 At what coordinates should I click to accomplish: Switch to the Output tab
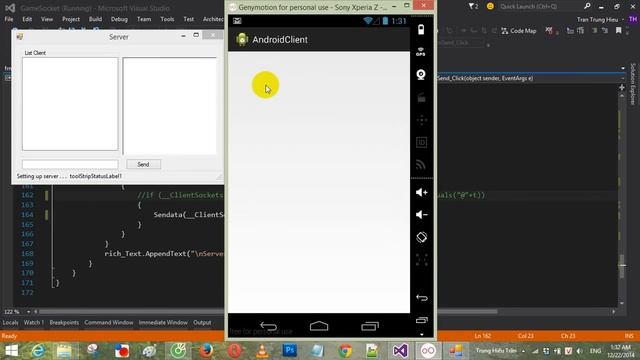pos(202,322)
